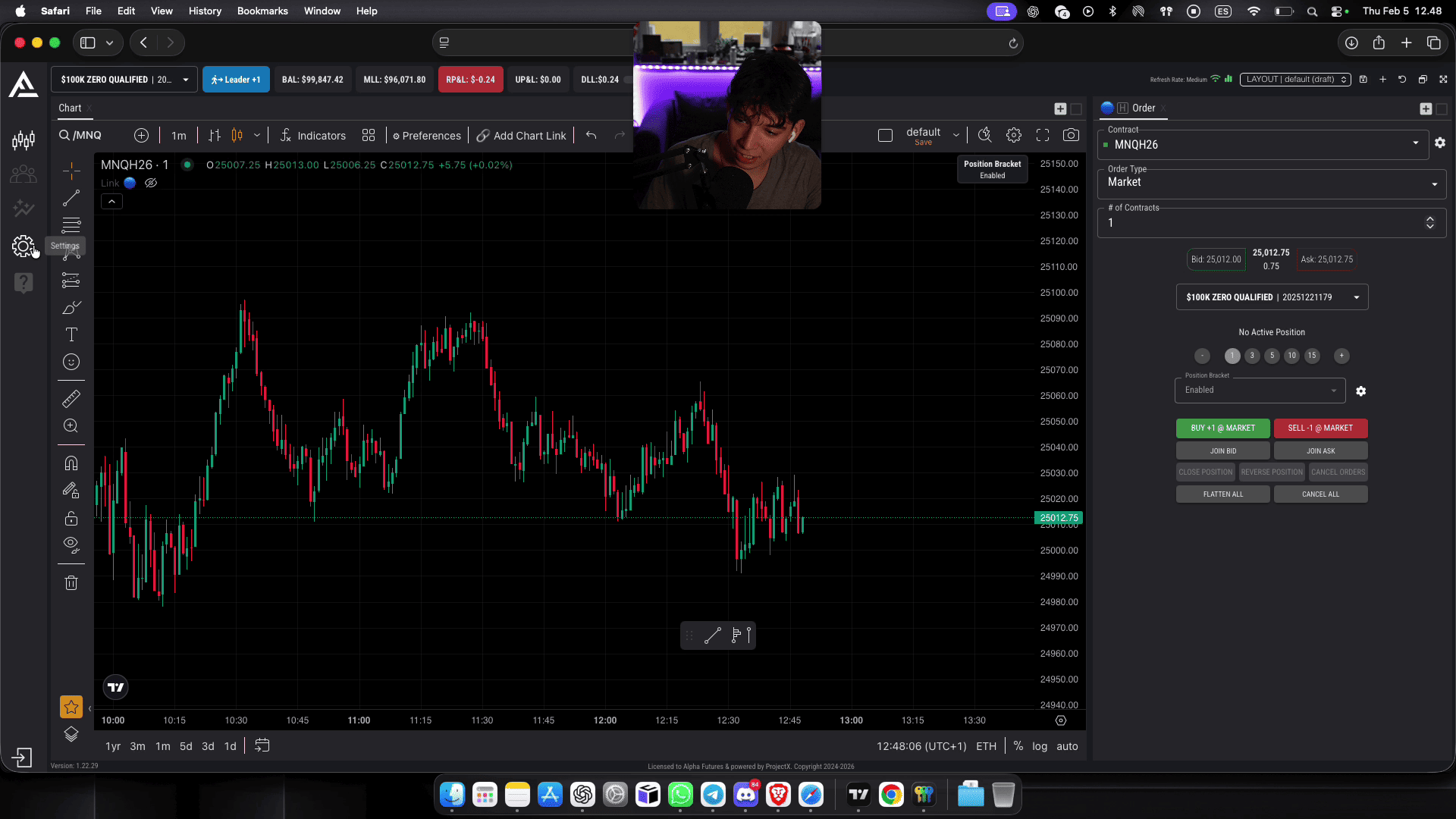The image size is (1456, 819).
Task: Select the ruler measure tool
Action: [x=71, y=399]
